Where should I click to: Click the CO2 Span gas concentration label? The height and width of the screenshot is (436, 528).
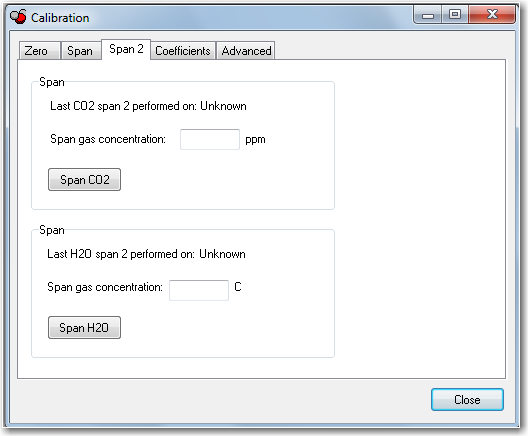108,139
